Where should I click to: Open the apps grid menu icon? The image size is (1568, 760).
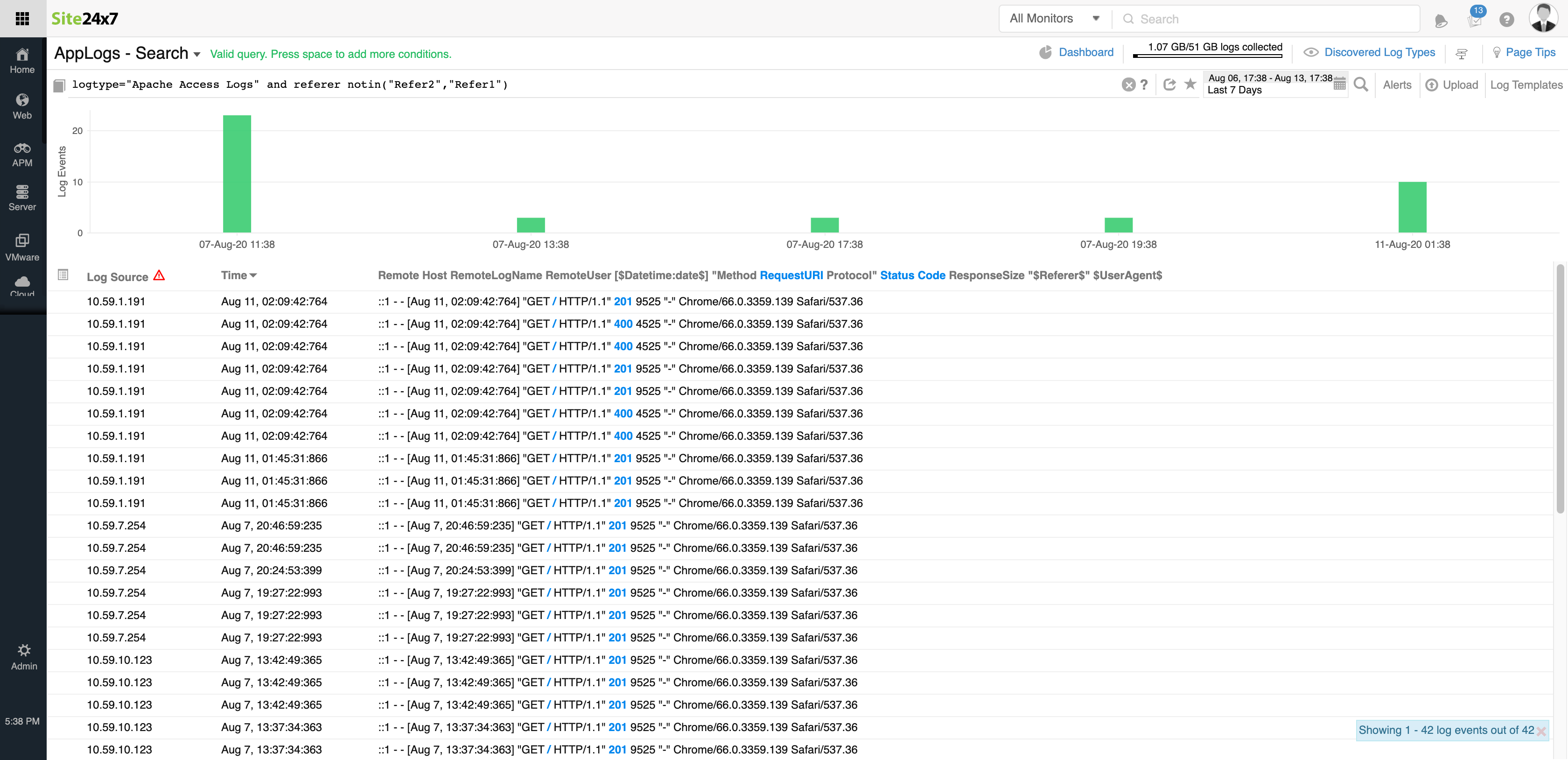[x=22, y=19]
